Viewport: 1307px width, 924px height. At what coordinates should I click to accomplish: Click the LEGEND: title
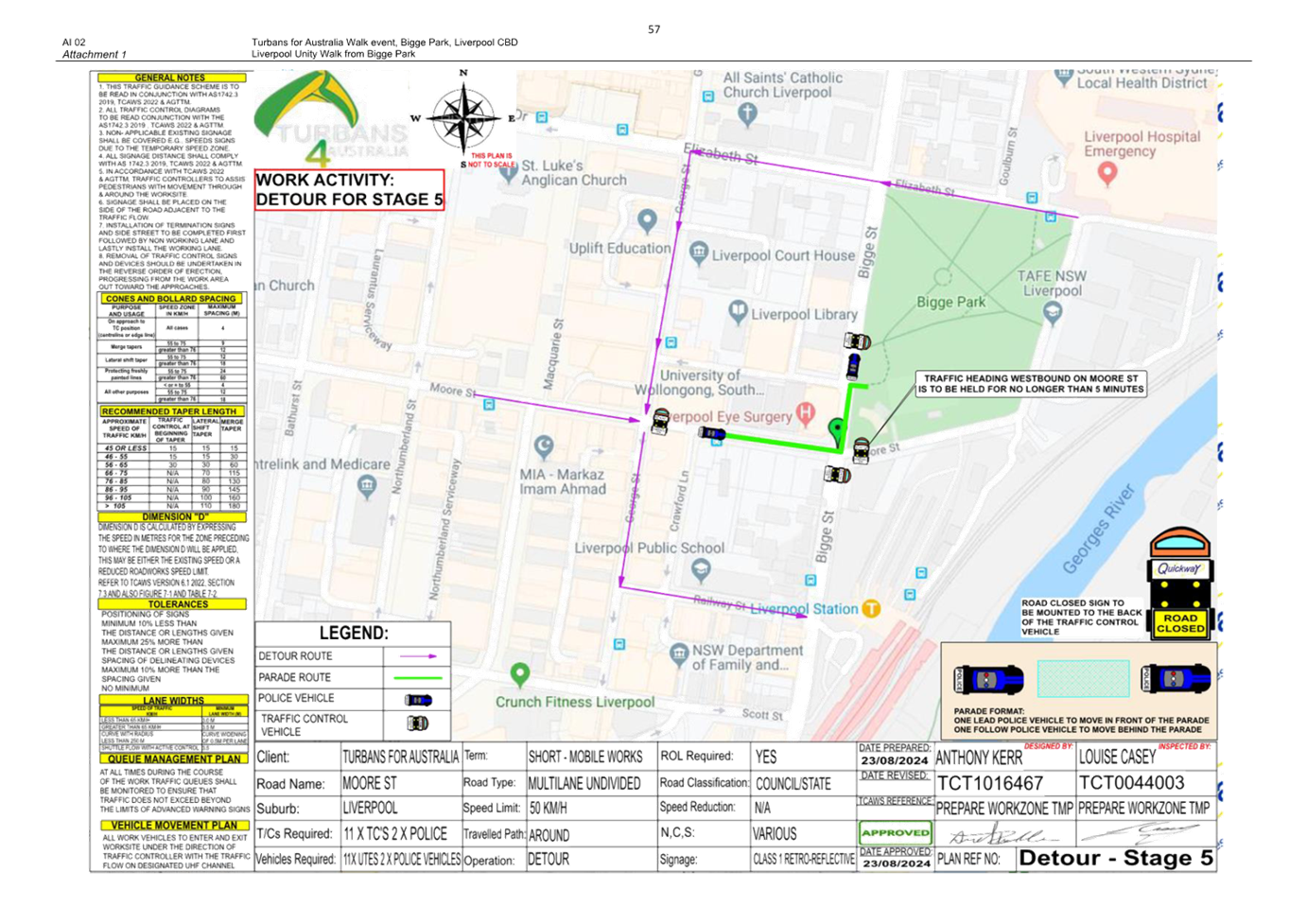(x=354, y=633)
